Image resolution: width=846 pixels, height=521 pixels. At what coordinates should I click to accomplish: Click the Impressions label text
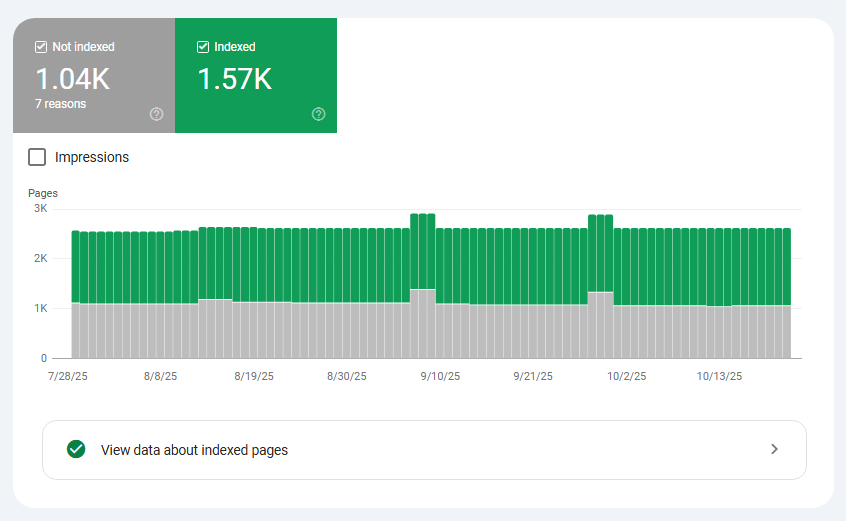click(x=92, y=157)
